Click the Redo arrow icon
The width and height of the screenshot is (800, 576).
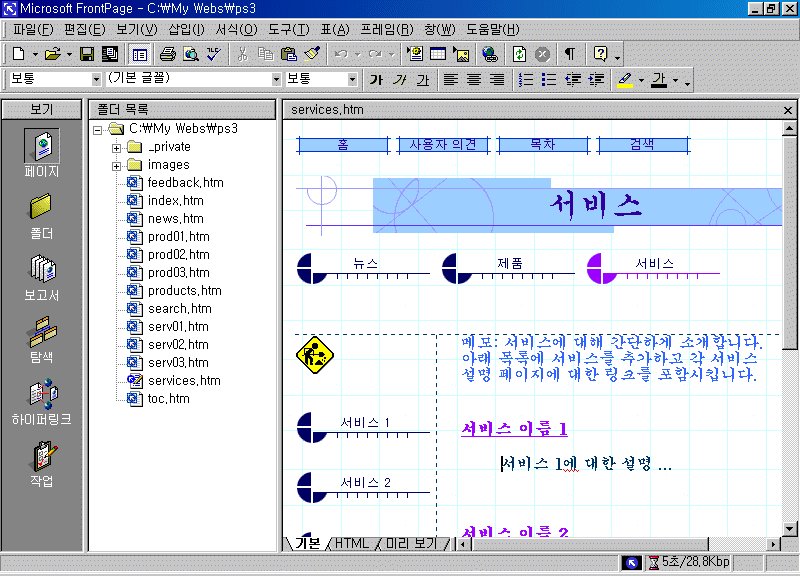pos(376,54)
